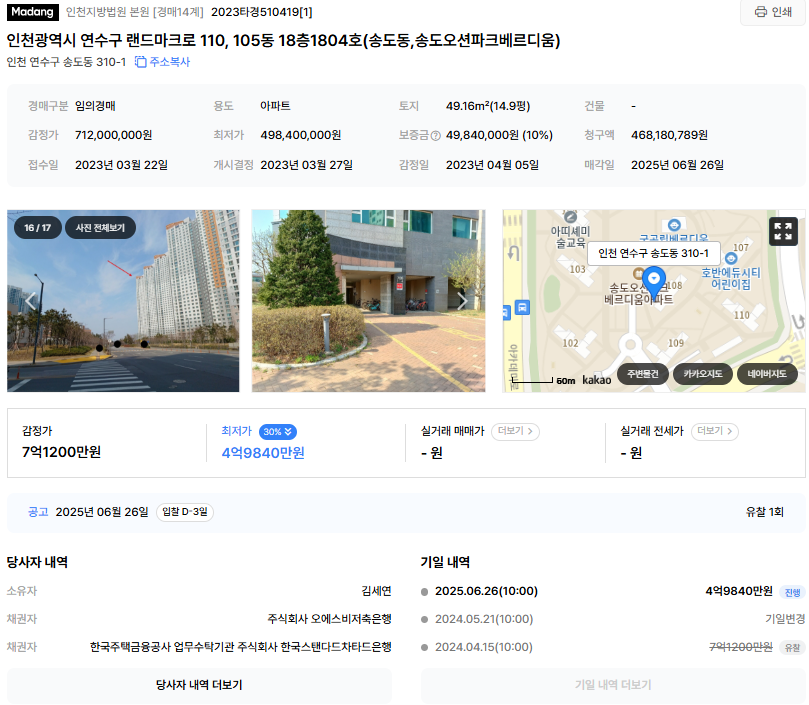Viewport: 809px width, 705px height.
Task: Click 더보기 next to 실거래 전세가
Action: pyautogui.click(x=715, y=431)
